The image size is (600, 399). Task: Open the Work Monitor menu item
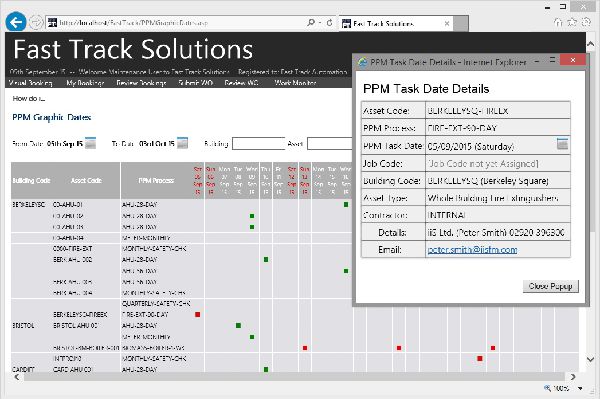pyautogui.click(x=295, y=83)
